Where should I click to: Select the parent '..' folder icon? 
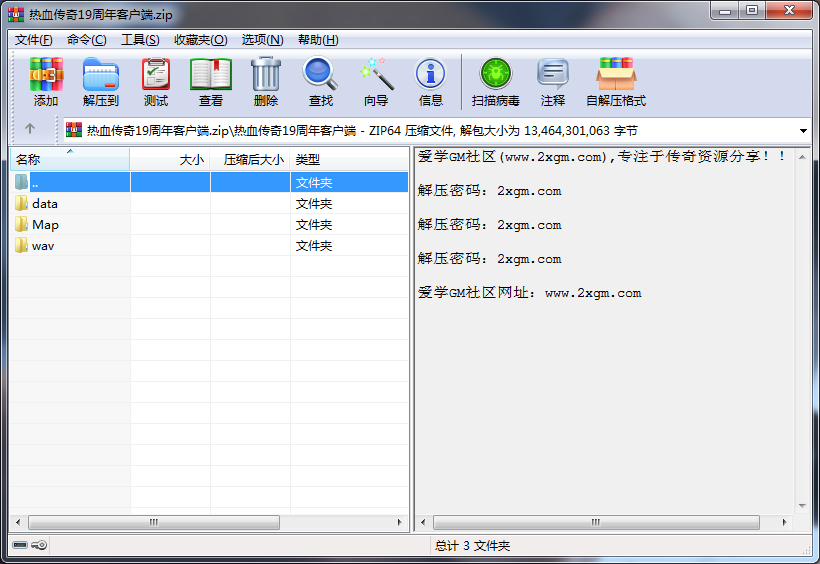pyautogui.click(x=21, y=182)
